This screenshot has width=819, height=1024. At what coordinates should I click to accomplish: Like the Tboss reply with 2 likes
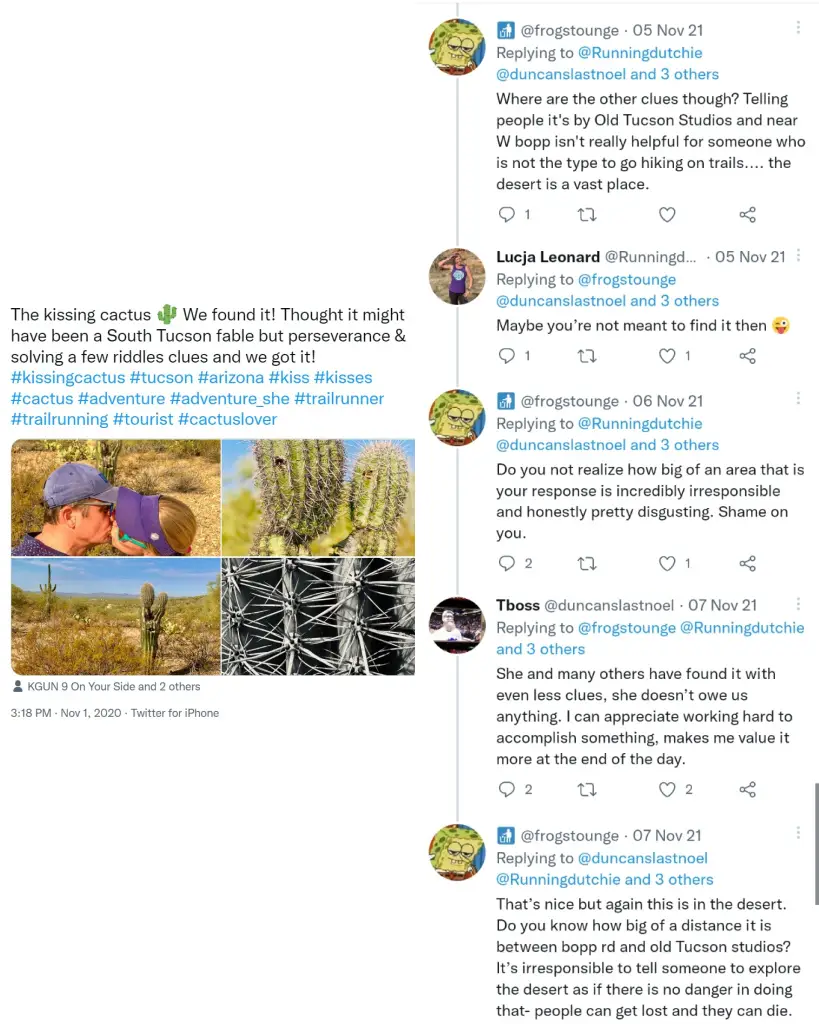667,790
